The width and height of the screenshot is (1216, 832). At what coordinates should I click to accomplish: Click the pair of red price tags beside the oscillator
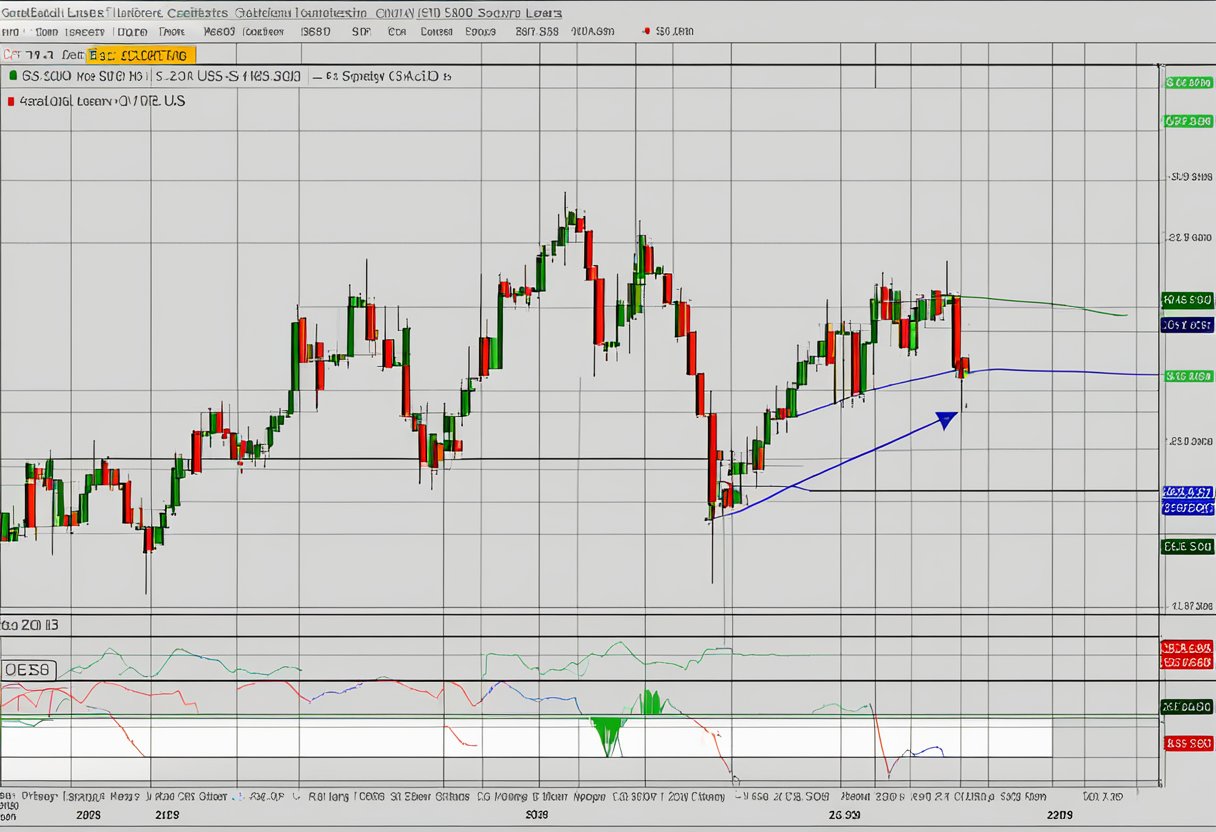point(1186,655)
